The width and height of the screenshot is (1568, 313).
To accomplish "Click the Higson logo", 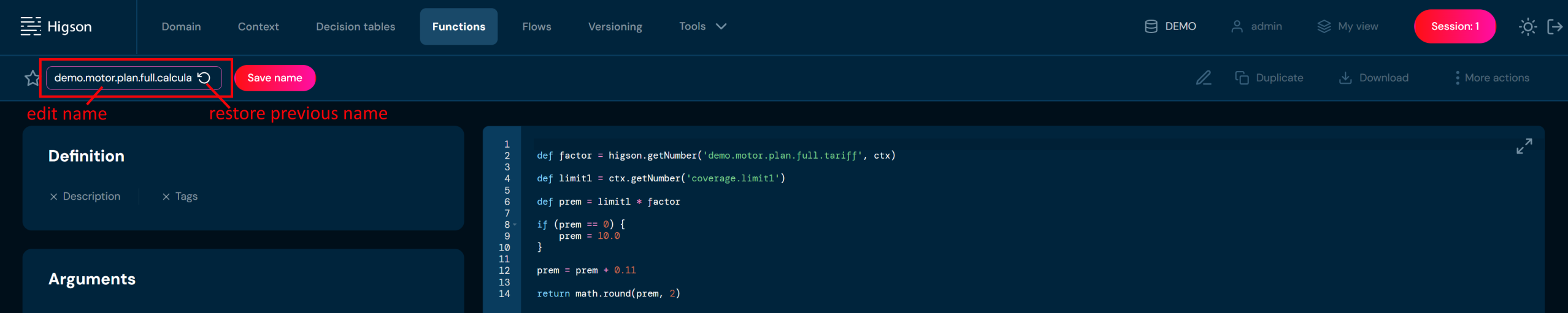I will tap(56, 26).
